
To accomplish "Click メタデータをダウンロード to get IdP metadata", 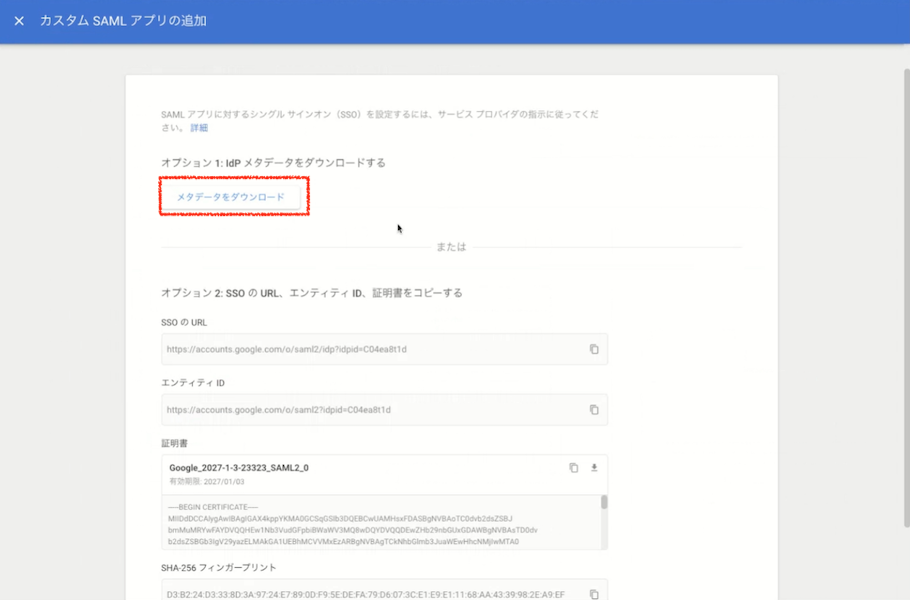I will [x=233, y=196].
